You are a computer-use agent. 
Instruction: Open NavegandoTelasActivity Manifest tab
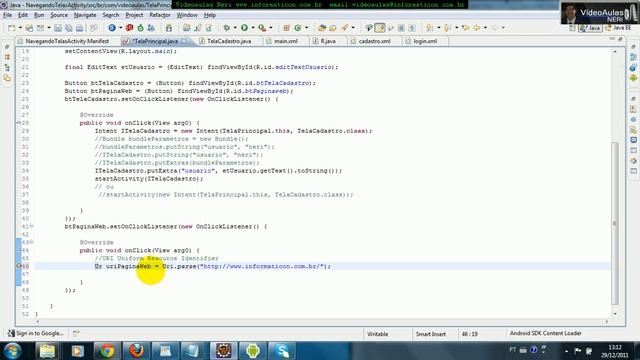(x=67, y=41)
